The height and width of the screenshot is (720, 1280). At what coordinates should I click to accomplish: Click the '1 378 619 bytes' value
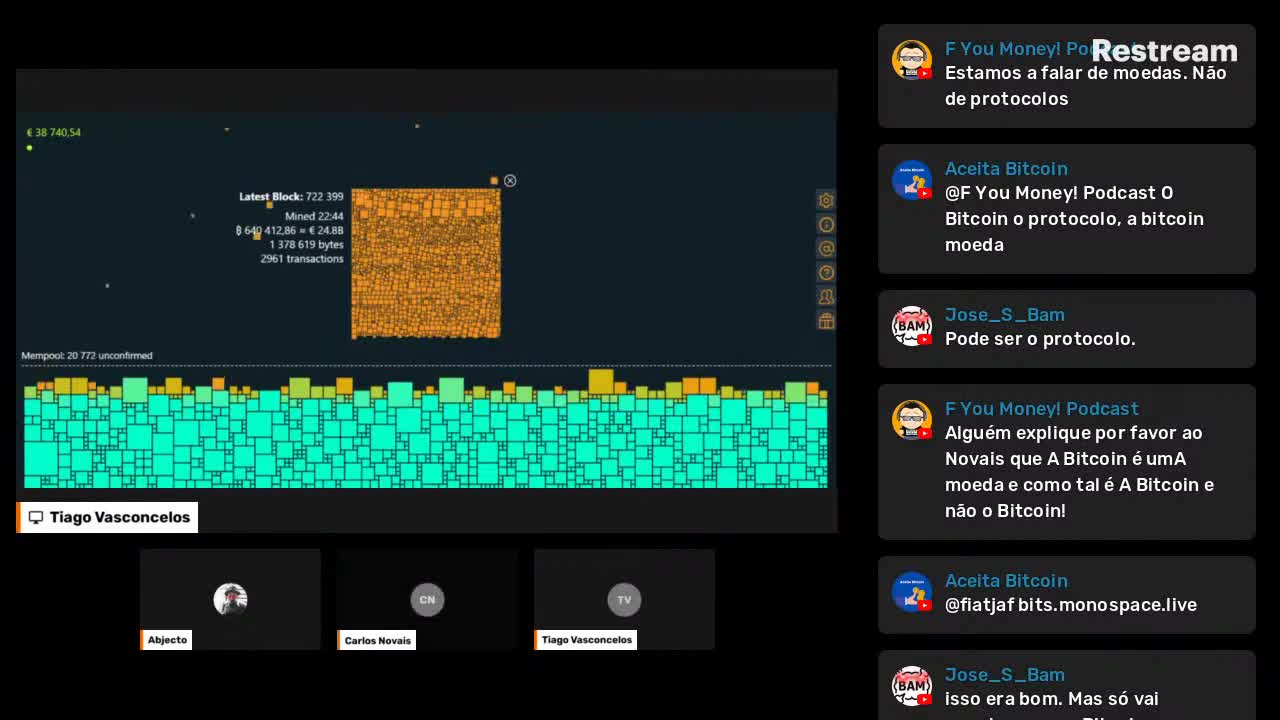(306, 244)
